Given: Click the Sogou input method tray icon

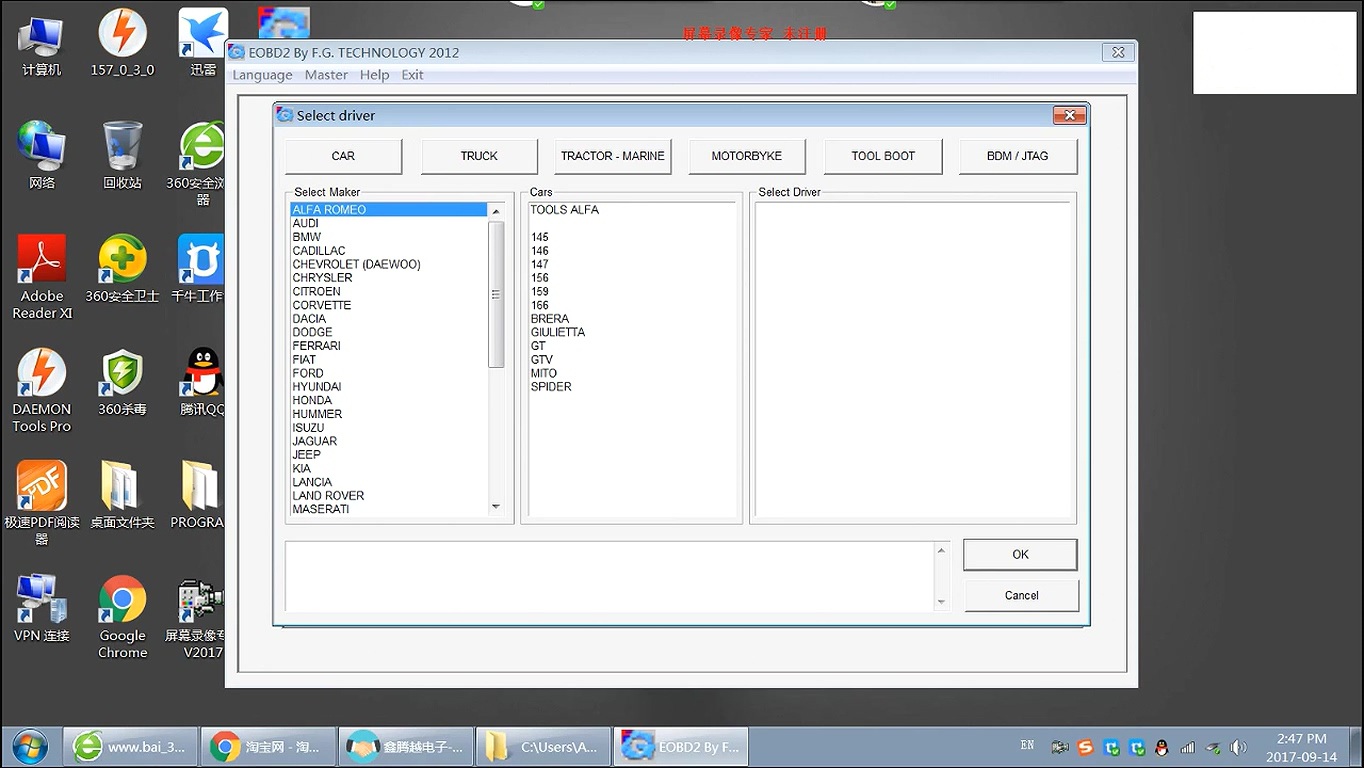Looking at the screenshot, I should [1085, 747].
